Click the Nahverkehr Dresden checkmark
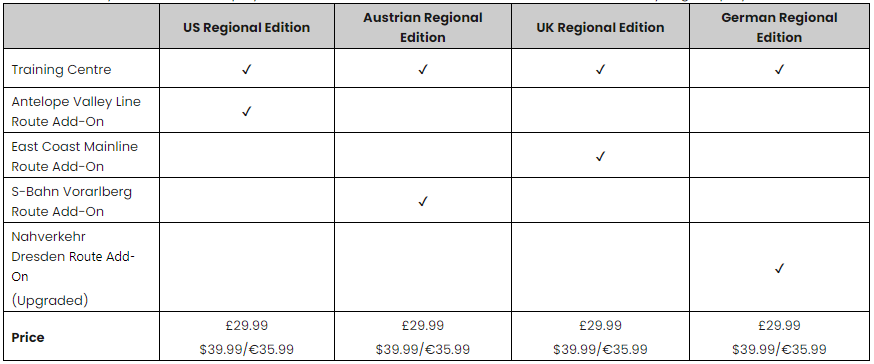 pos(779,269)
